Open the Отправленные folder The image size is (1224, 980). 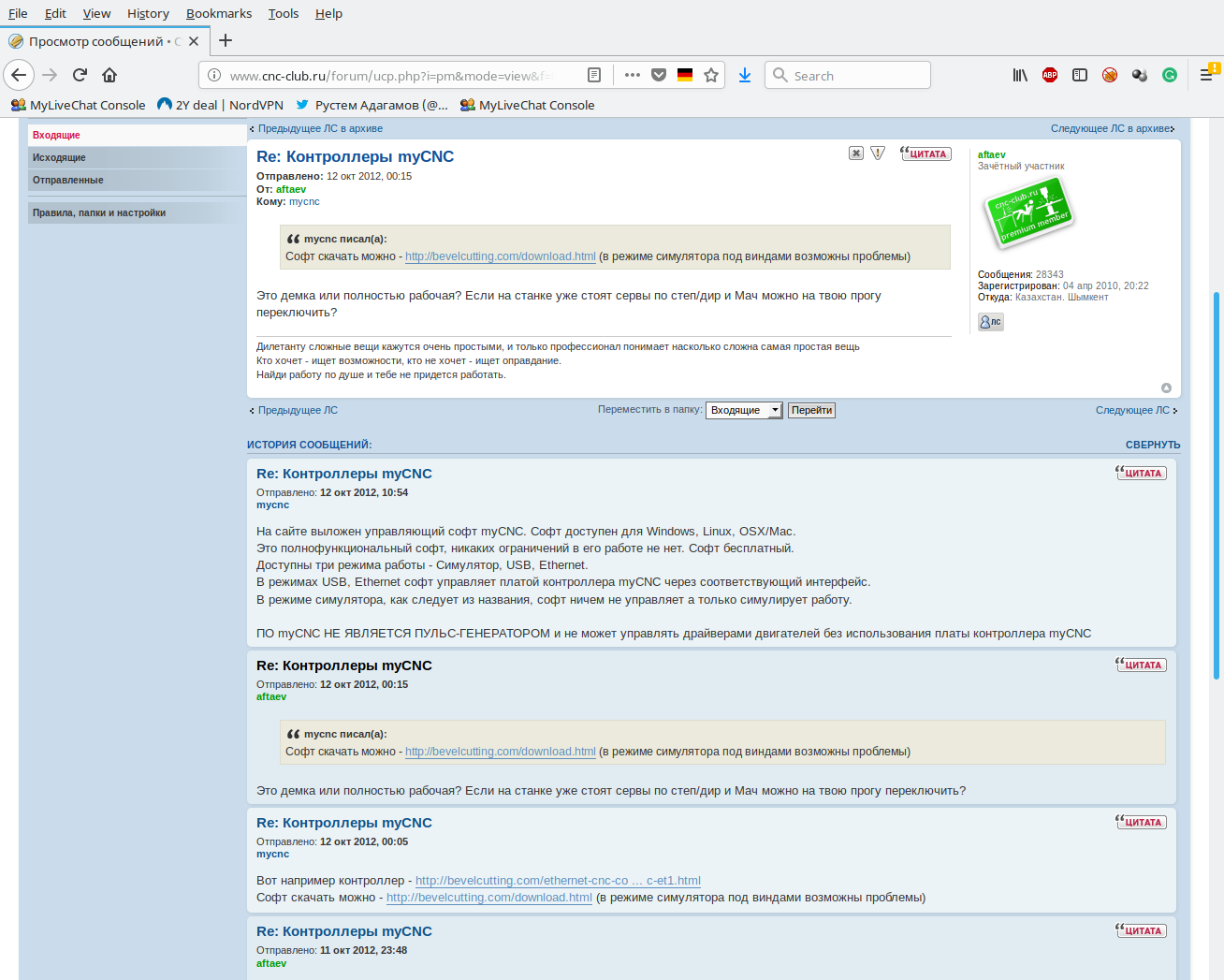137,180
